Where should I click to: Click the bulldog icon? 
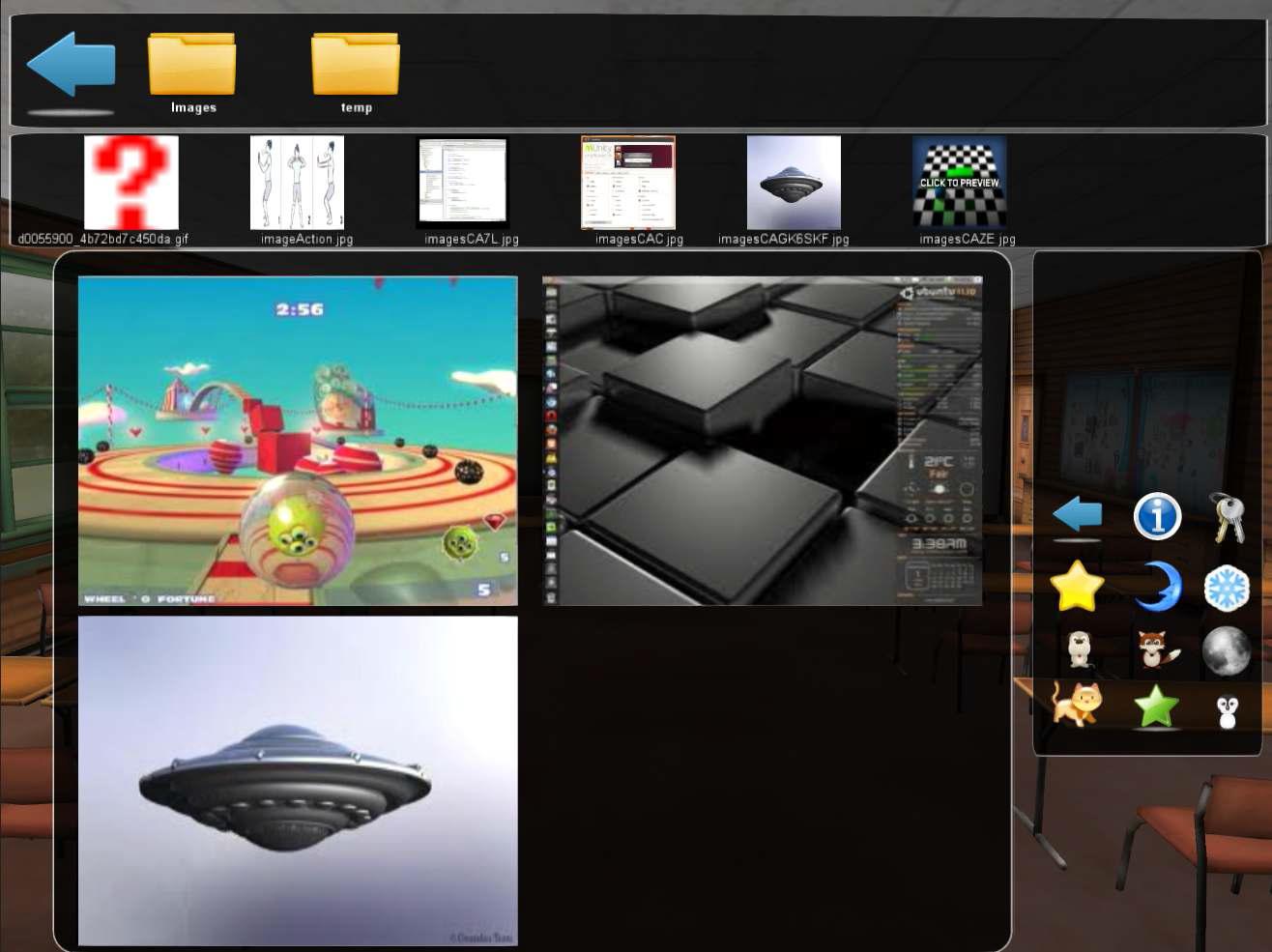[x=1079, y=649]
